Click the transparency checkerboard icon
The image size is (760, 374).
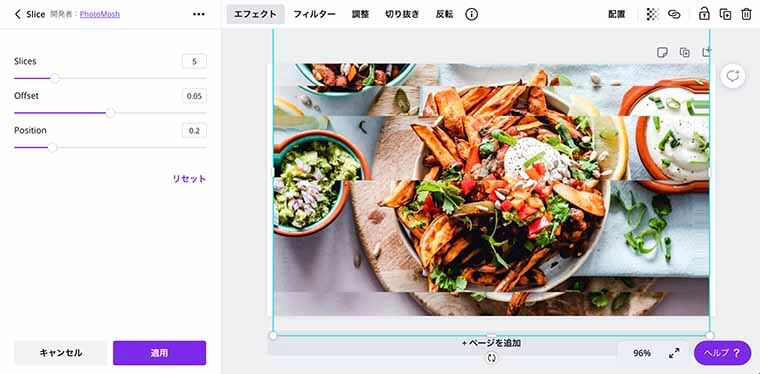(652, 14)
